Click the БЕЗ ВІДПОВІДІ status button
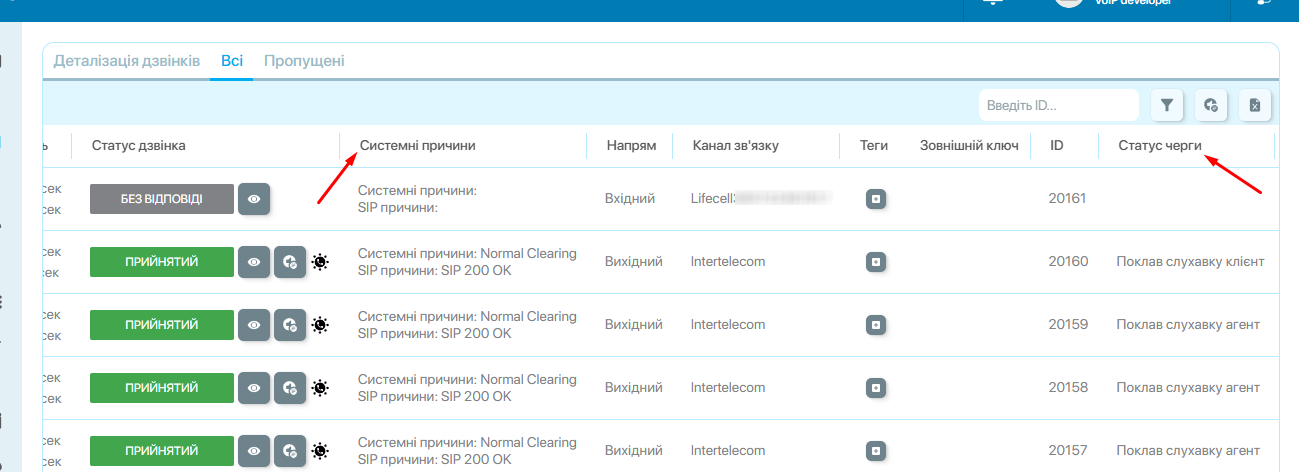The height and width of the screenshot is (472, 1299). (x=161, y=199)
